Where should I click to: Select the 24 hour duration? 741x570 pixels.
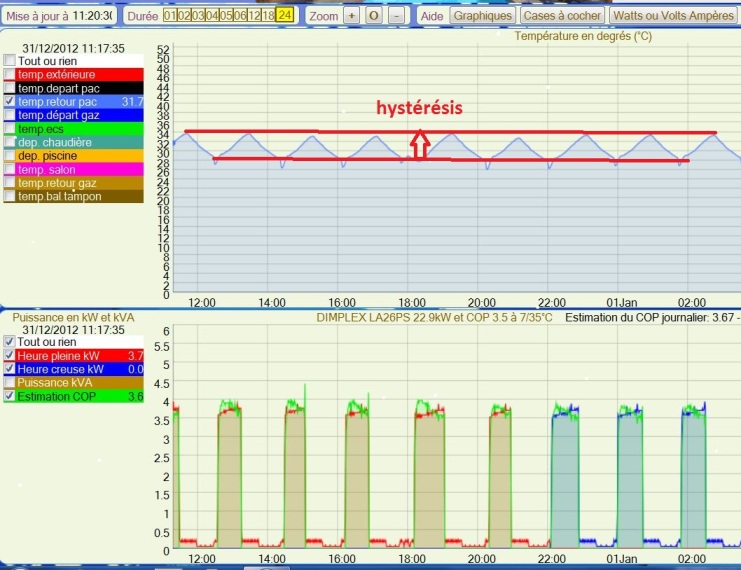(285, 16)
